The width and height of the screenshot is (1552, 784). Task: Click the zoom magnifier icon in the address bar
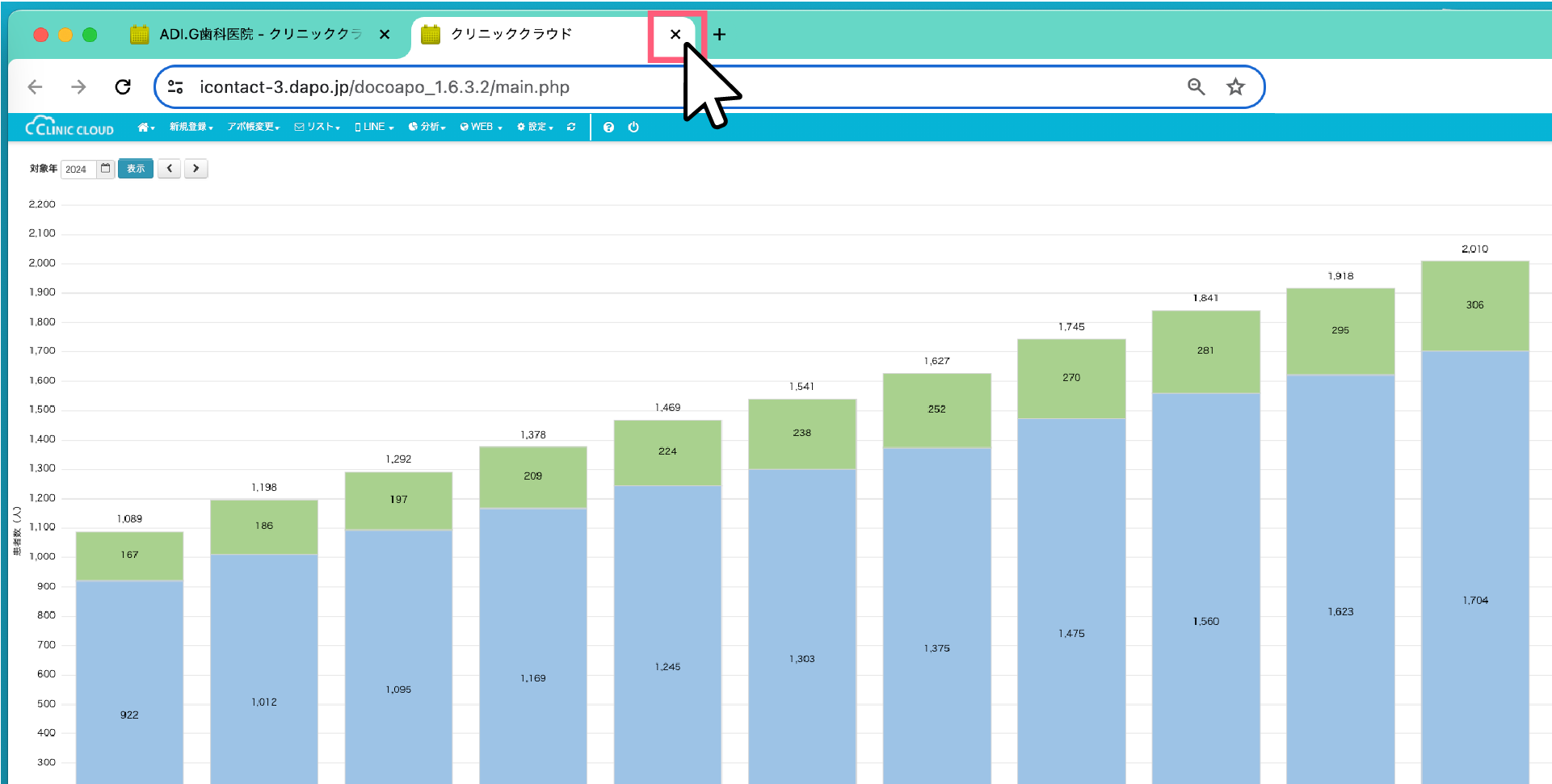click(x=1196, y=87)
